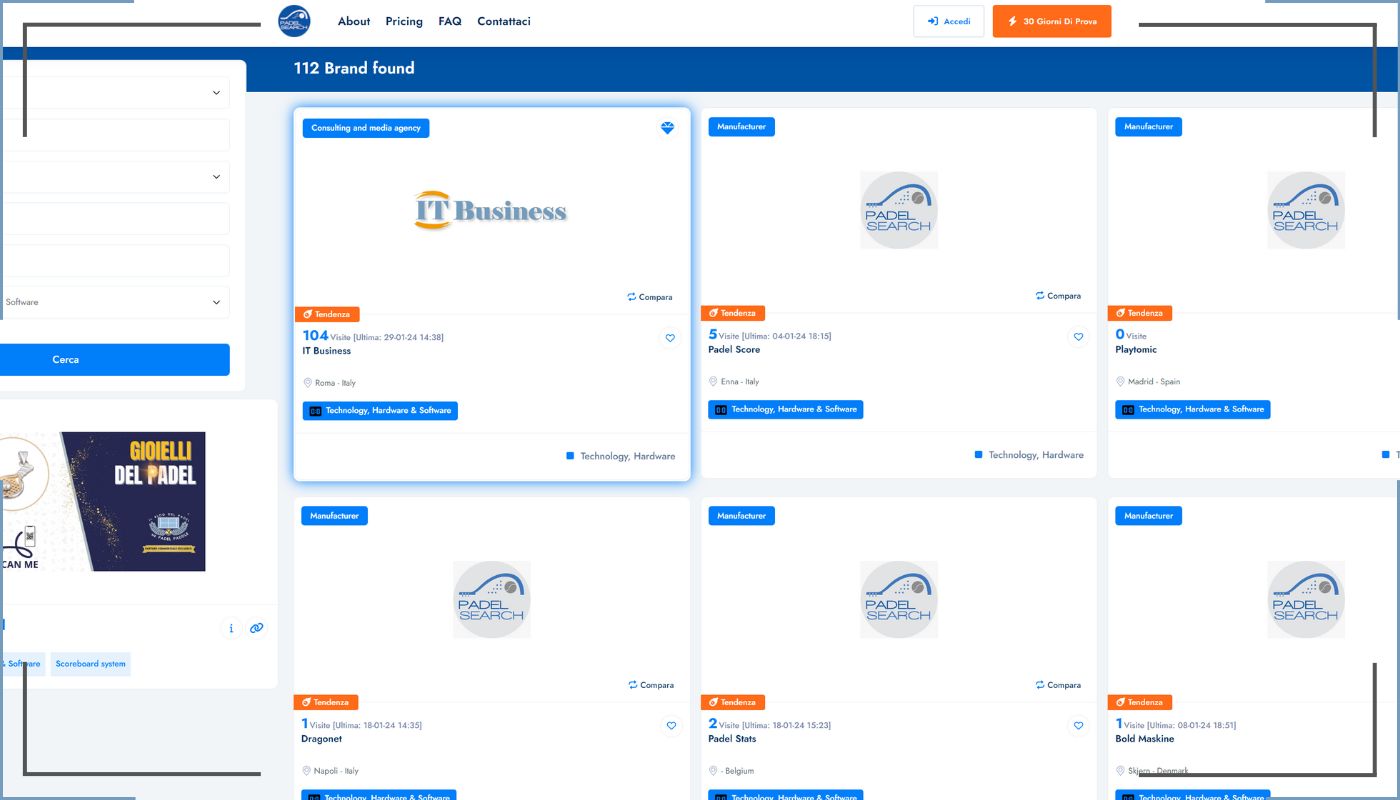
Task: Click Compara on the Padel Stats card
Action: click(x=1058, y=685)
